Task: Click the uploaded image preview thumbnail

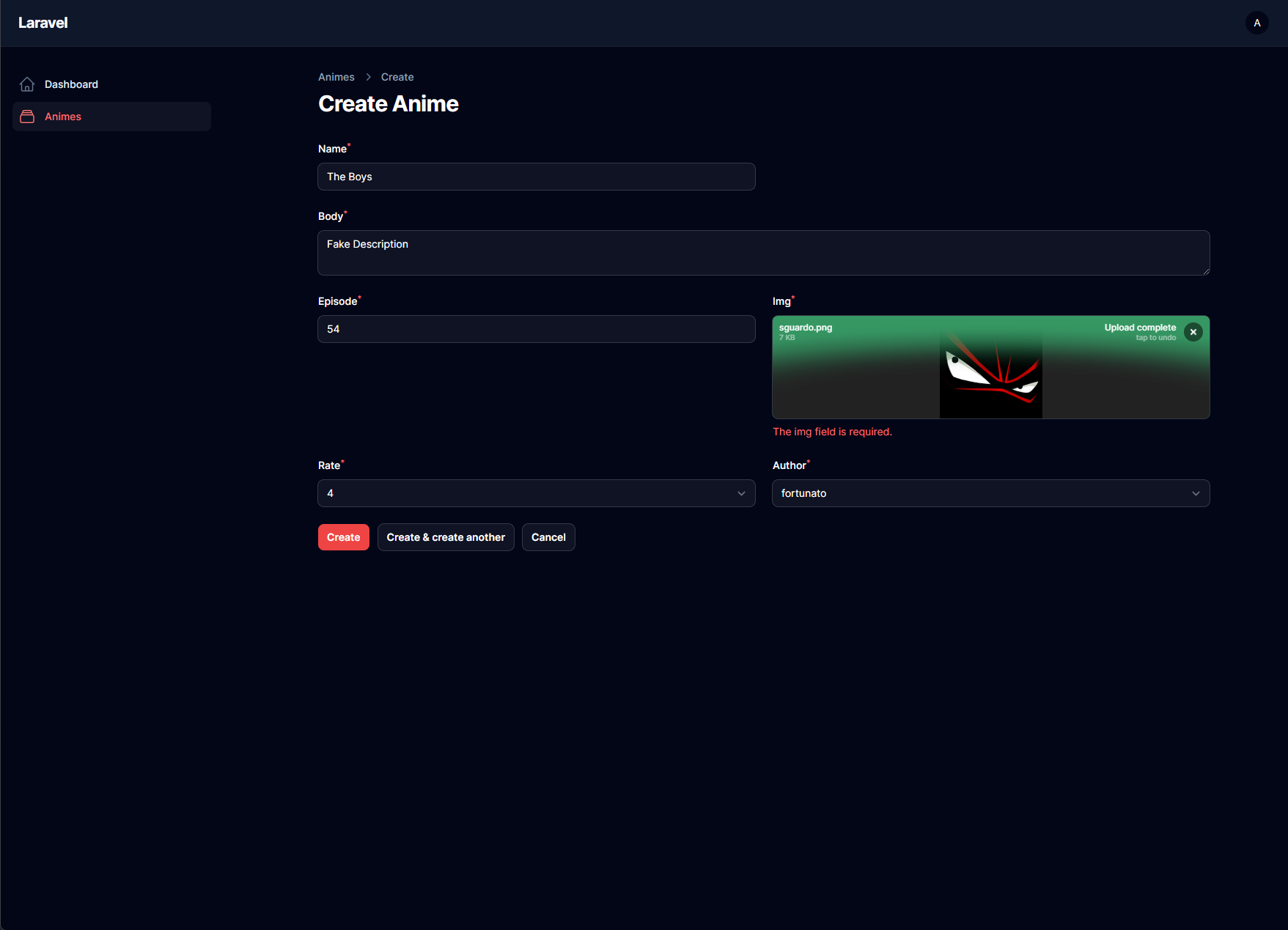Action: 990,374
